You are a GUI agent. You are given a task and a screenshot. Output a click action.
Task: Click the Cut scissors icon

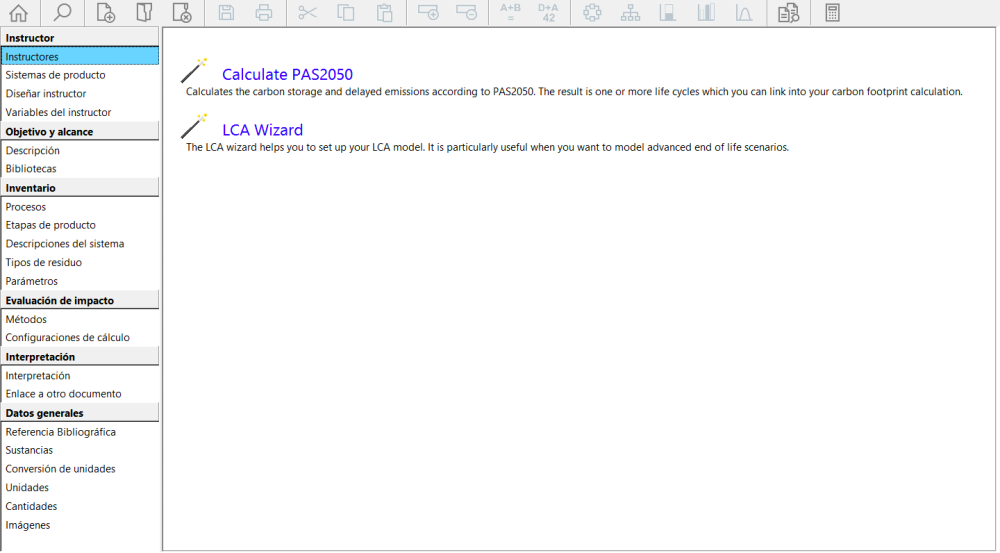(x=307, y=12)
